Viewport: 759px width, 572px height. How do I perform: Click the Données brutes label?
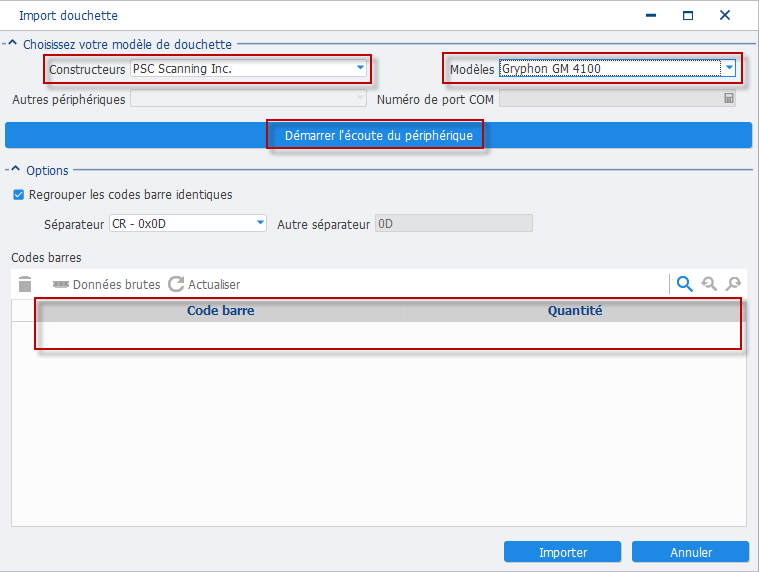pos(117,285)
